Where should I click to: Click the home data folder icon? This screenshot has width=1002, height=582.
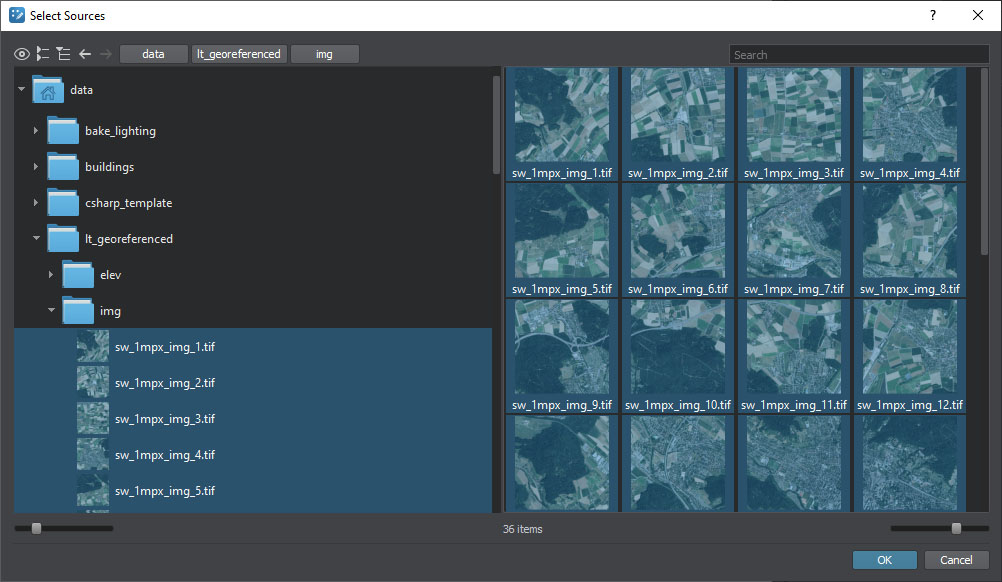point(48,90)
